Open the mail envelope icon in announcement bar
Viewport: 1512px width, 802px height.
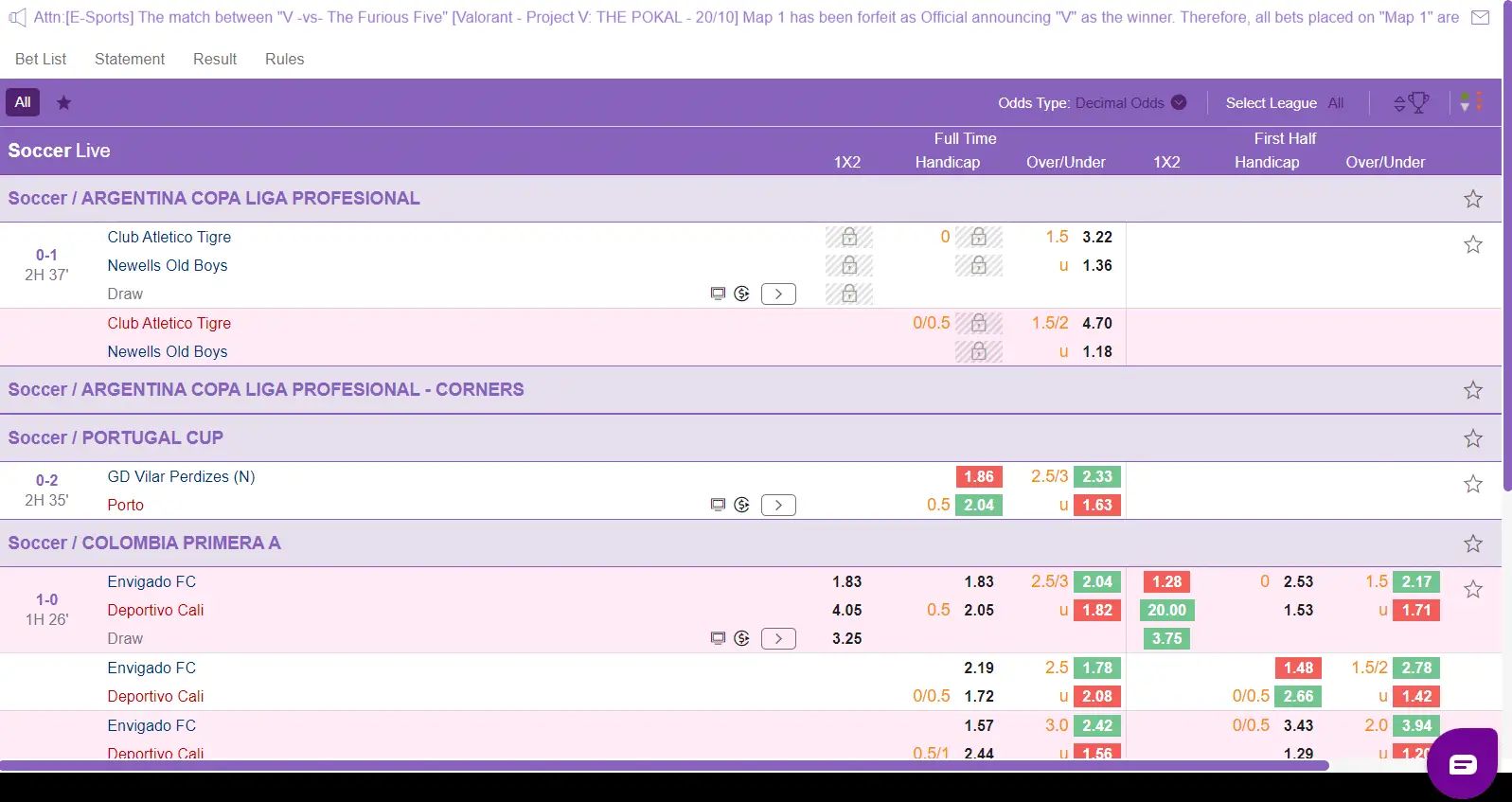(x=1480, y=18)
